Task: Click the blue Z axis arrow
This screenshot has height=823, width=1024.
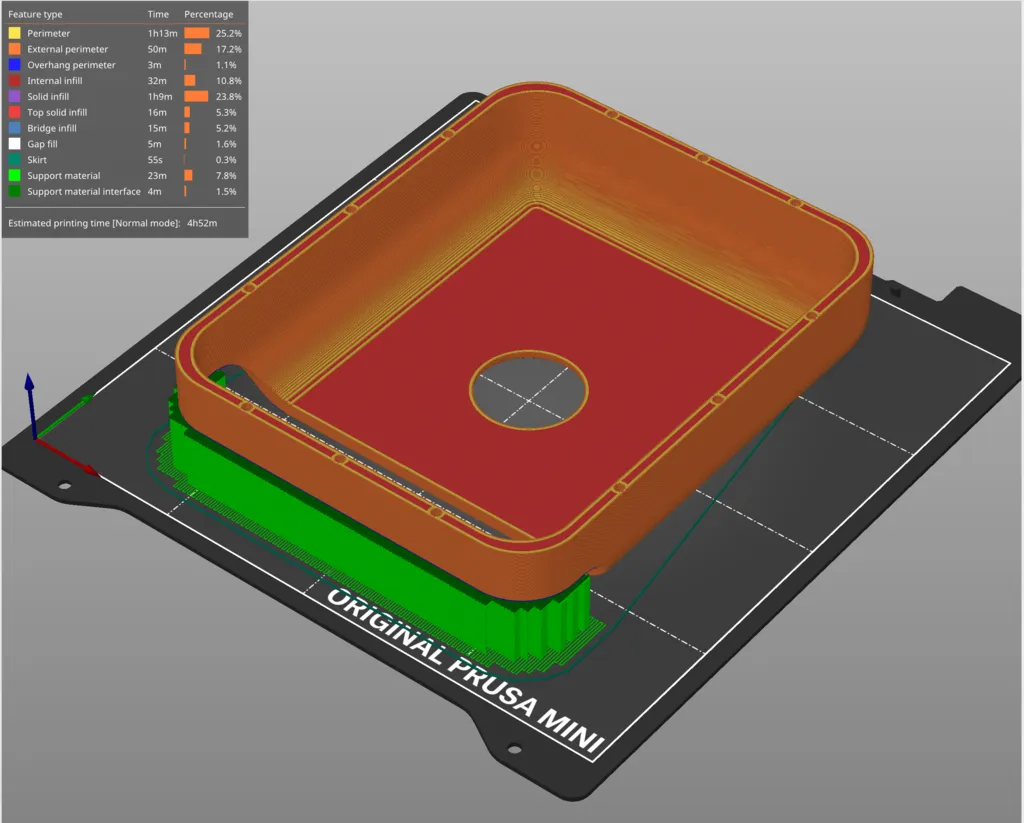Action: click(x=29, y=405)
